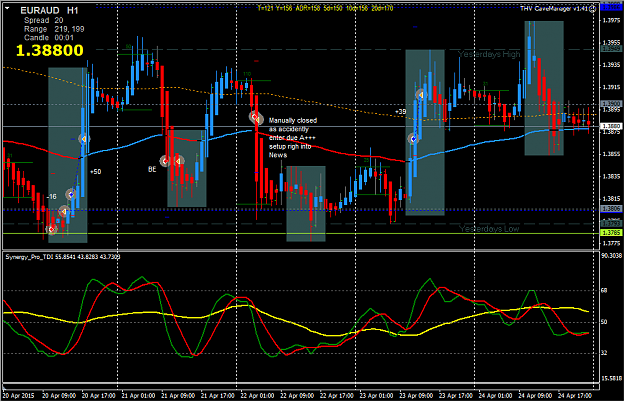Click the red trade marker on the green low line
This screenshot has height=402, width=625.
[x=51, y=229]
